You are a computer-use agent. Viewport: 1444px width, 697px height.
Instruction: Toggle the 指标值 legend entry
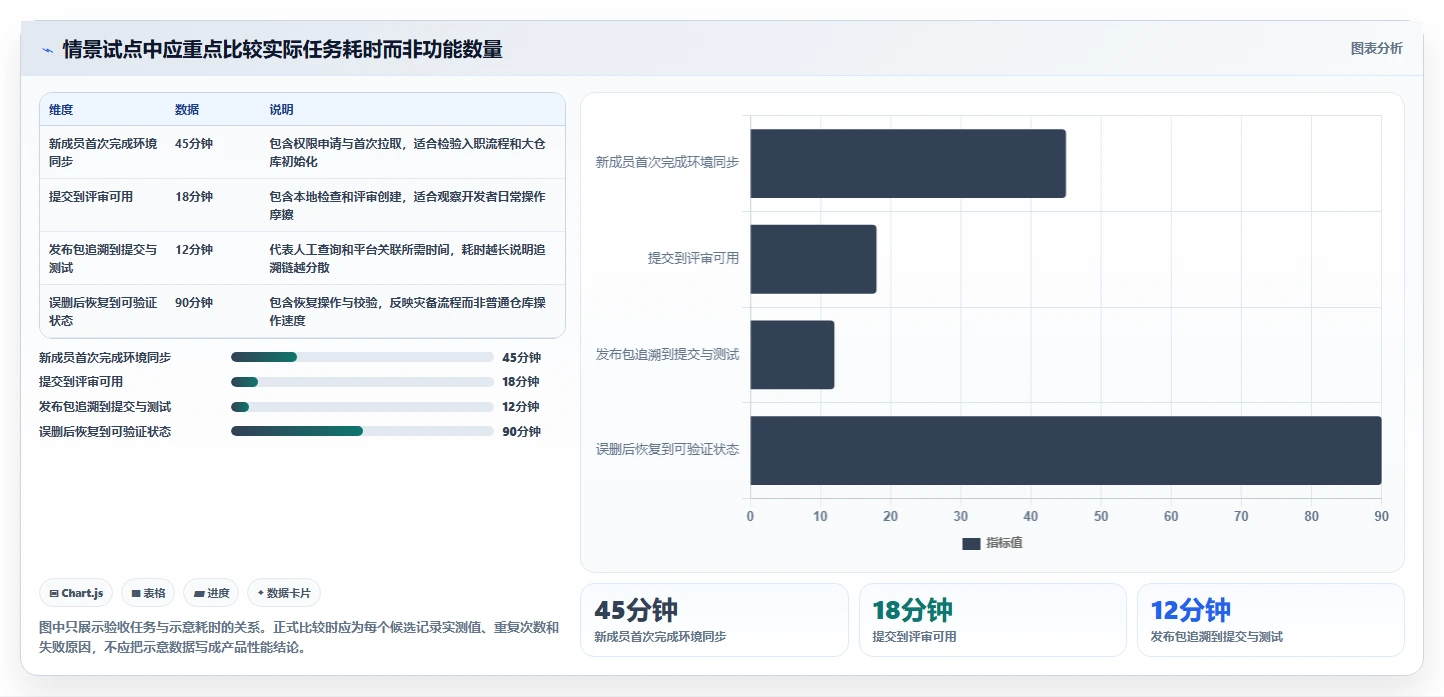992,543
